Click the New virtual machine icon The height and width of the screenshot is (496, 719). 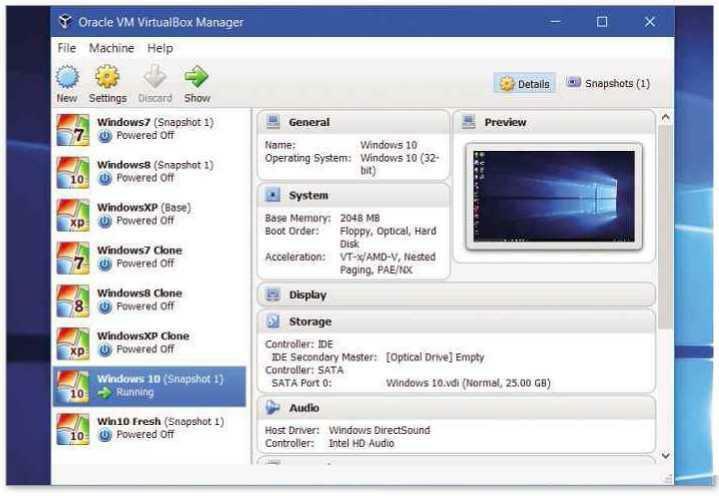pyautogui.click(x=67, y=77)
